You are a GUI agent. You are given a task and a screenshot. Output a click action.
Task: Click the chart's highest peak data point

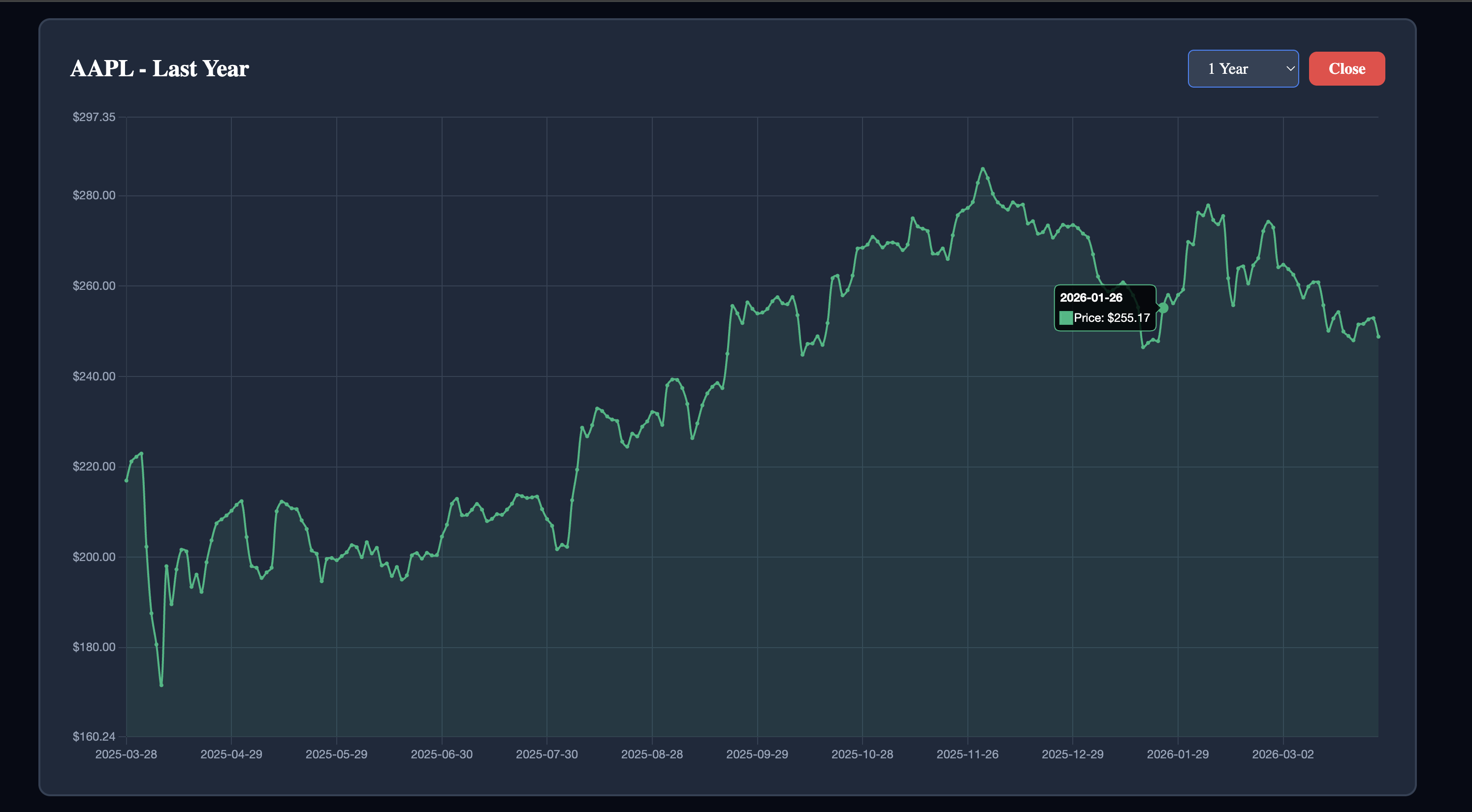[x=983, y=168]
